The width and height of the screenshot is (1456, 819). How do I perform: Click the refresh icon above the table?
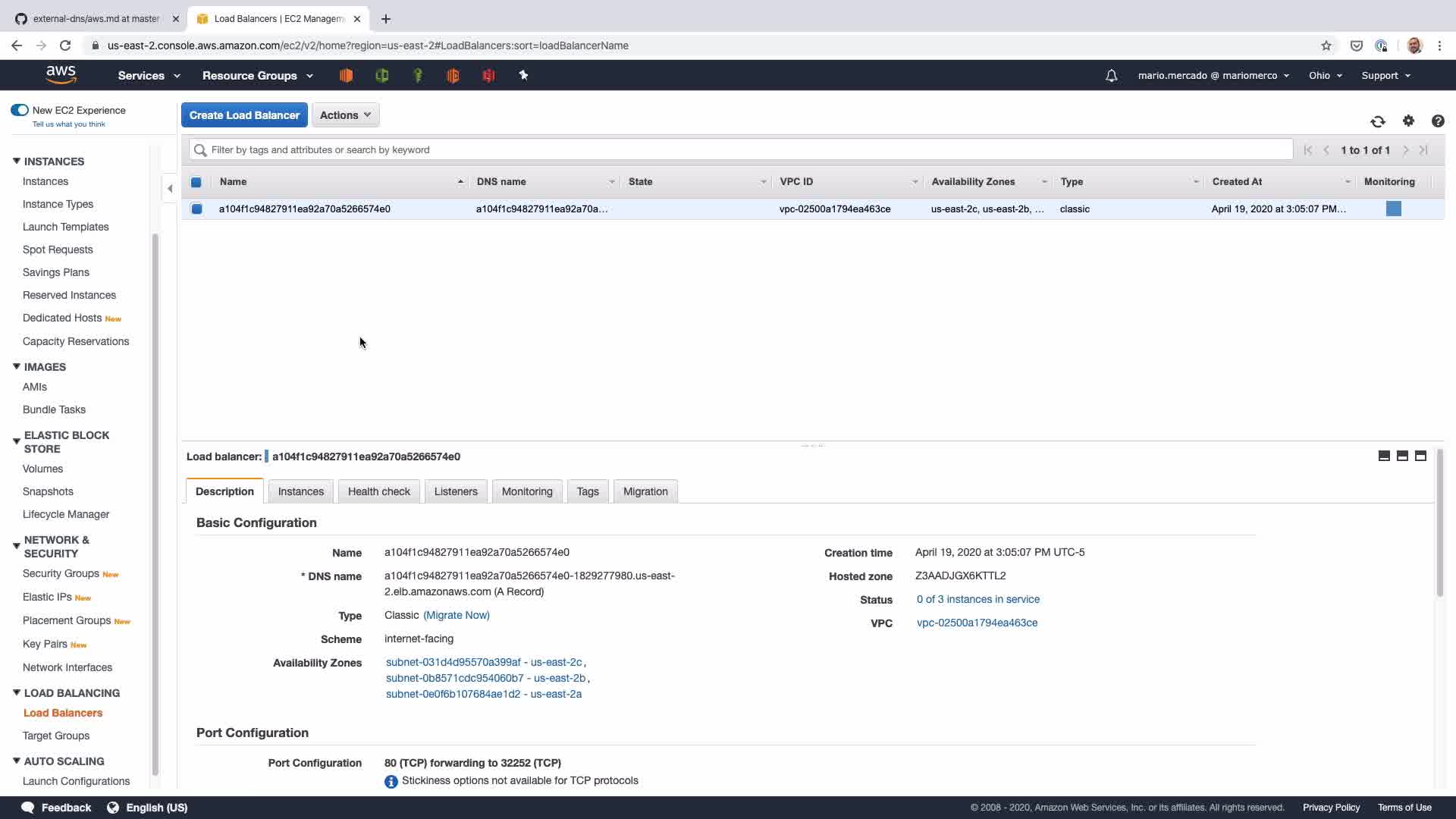(x=1378, y=121)
